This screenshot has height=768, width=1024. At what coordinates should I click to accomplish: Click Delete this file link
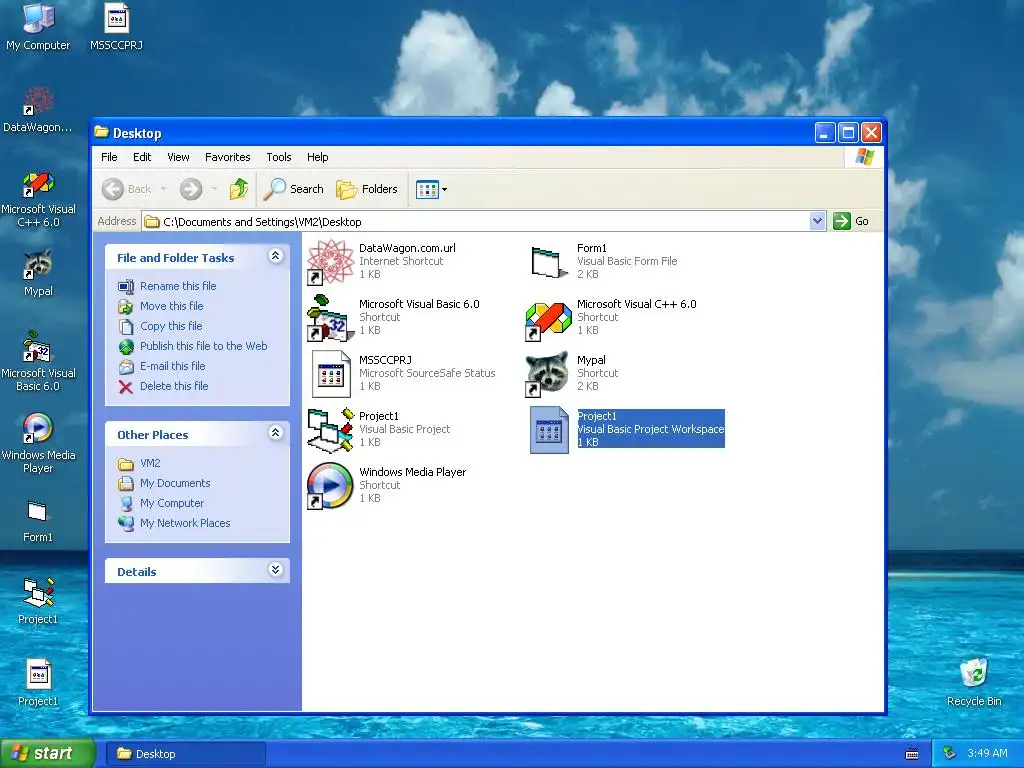tap(174, 386)
